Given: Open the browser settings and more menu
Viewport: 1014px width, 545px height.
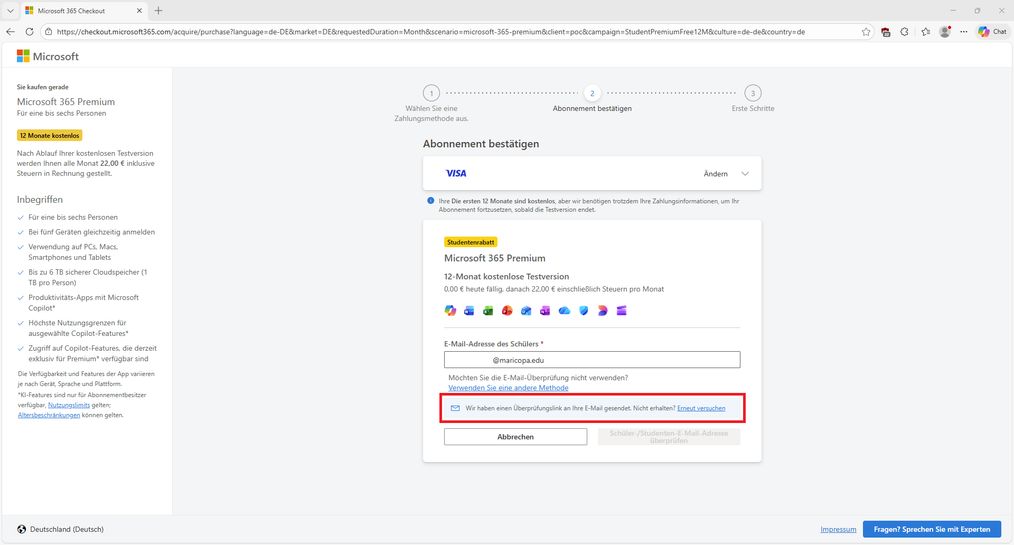Looking at the screenshot, I should coord(964,32).
